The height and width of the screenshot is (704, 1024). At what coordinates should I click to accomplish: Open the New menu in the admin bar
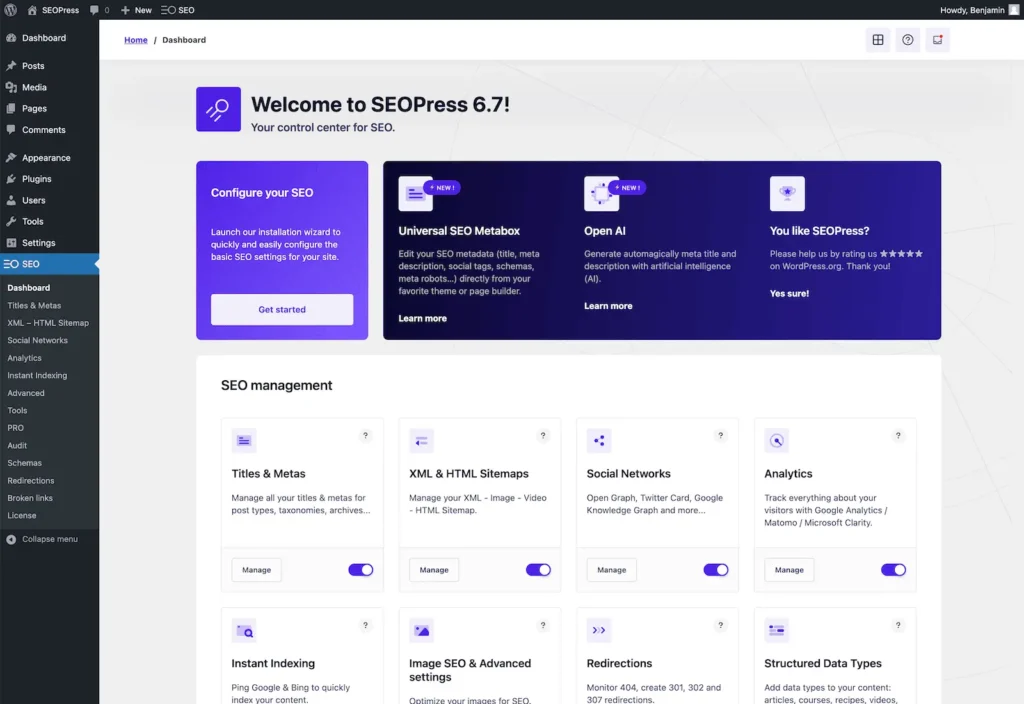click(136, 10)
